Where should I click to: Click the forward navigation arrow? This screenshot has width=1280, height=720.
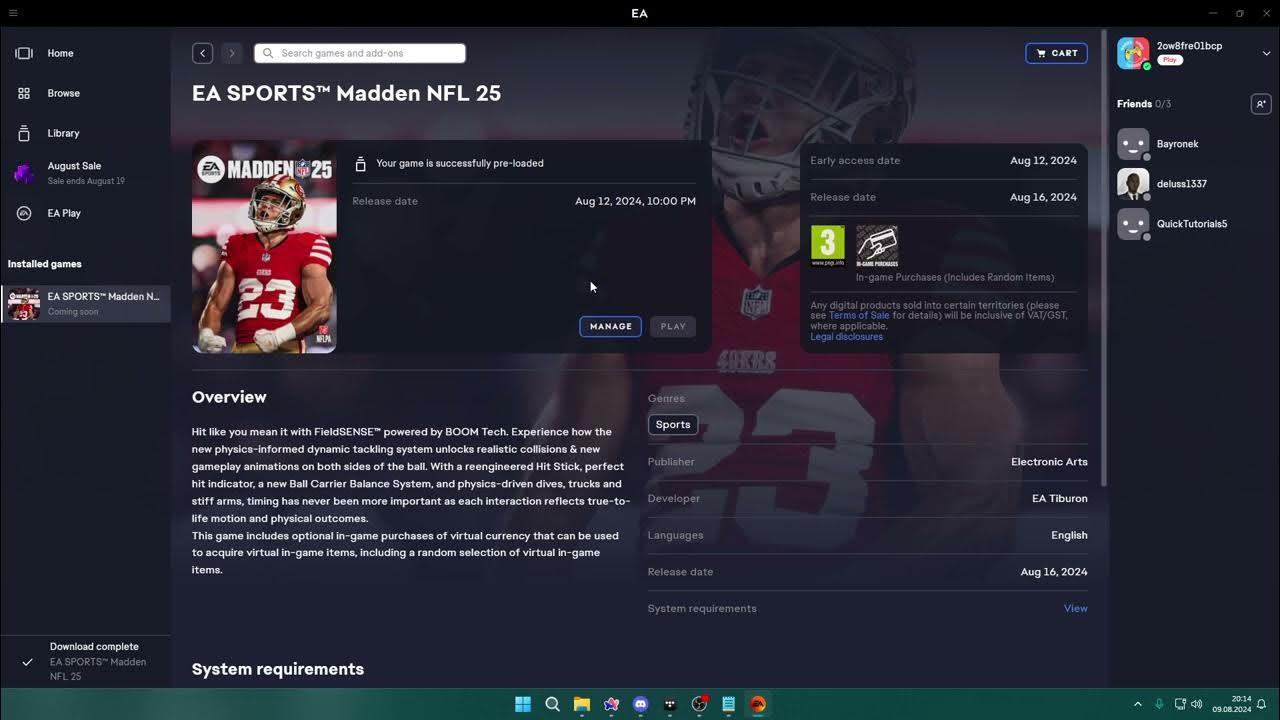point(231,53)
